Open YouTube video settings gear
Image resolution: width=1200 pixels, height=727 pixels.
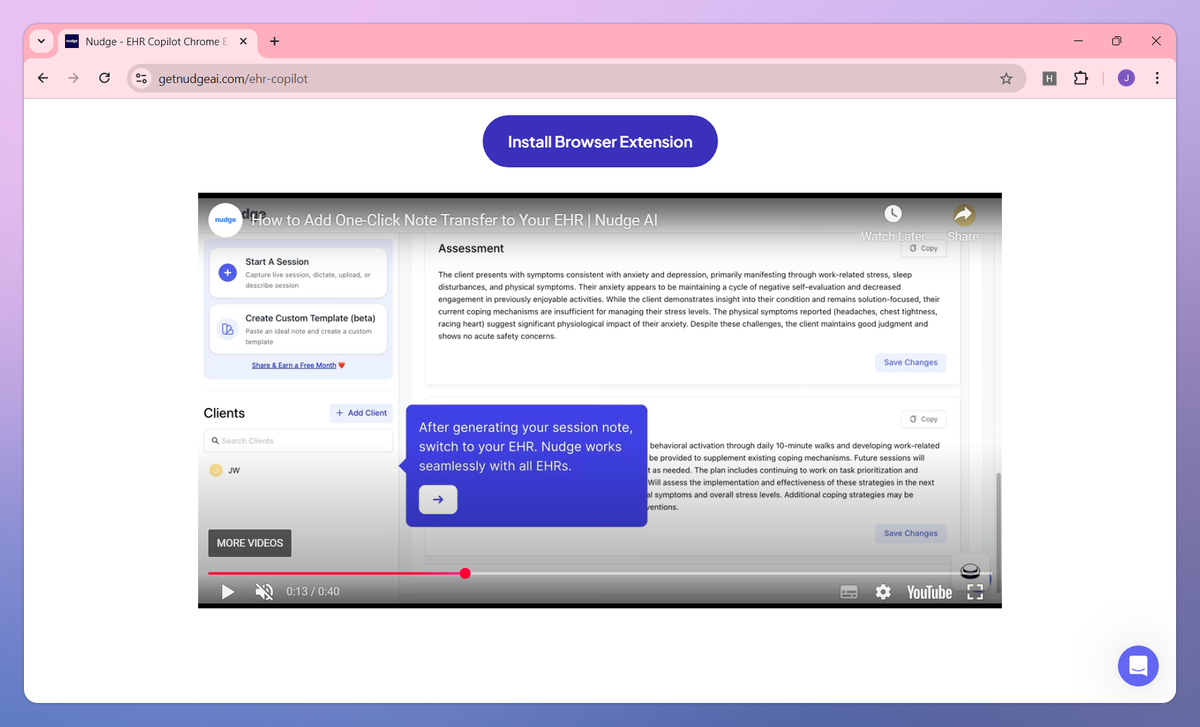point(883,592)
